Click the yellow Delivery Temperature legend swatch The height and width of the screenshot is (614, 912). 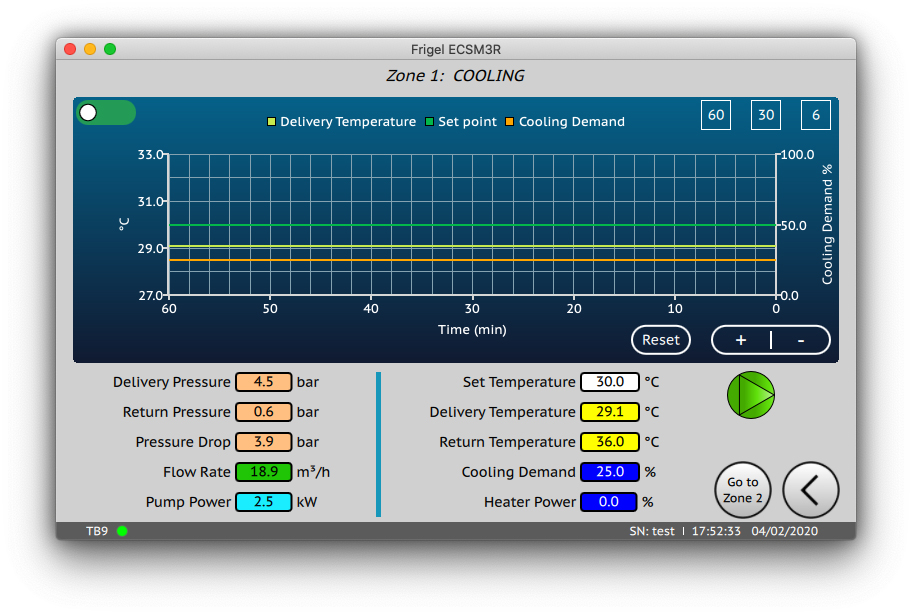pos(271,122)
